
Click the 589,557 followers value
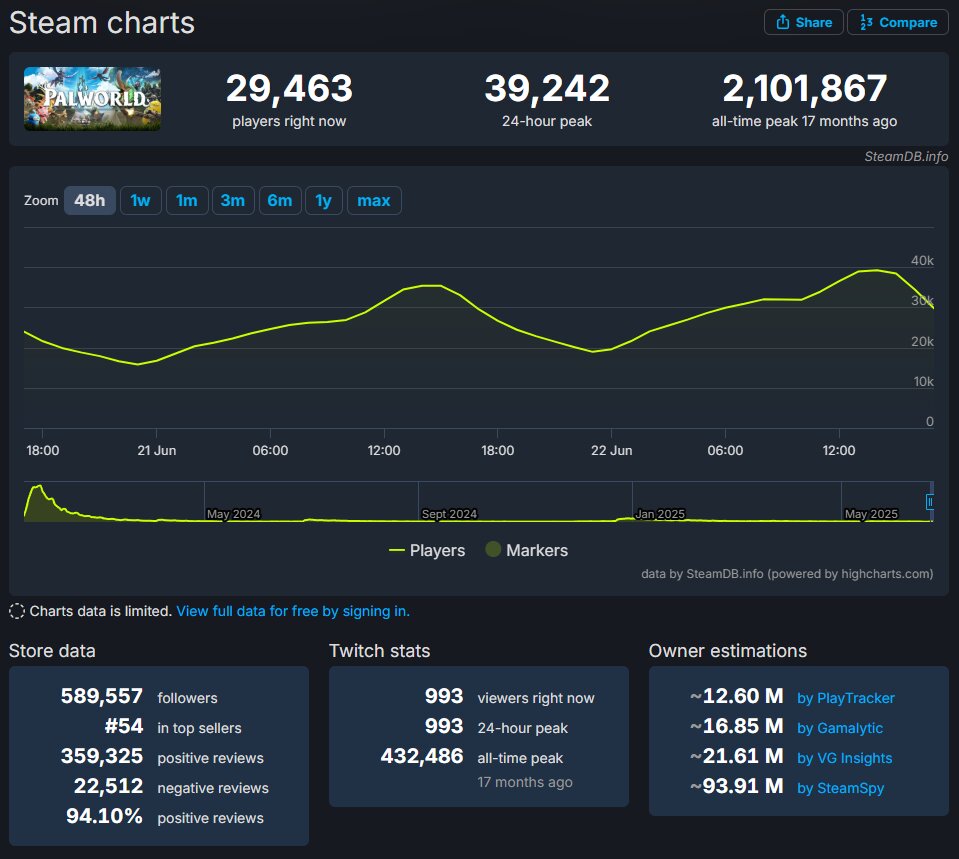tap(102, 696)
